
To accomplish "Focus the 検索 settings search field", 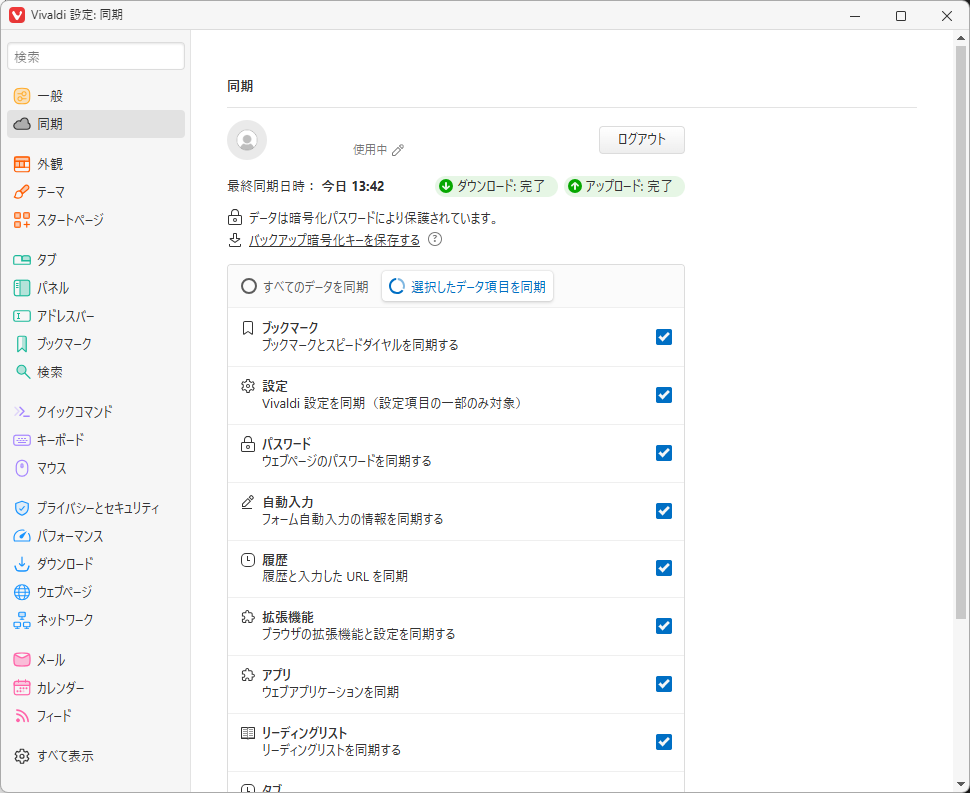I will tap(96, 56).
